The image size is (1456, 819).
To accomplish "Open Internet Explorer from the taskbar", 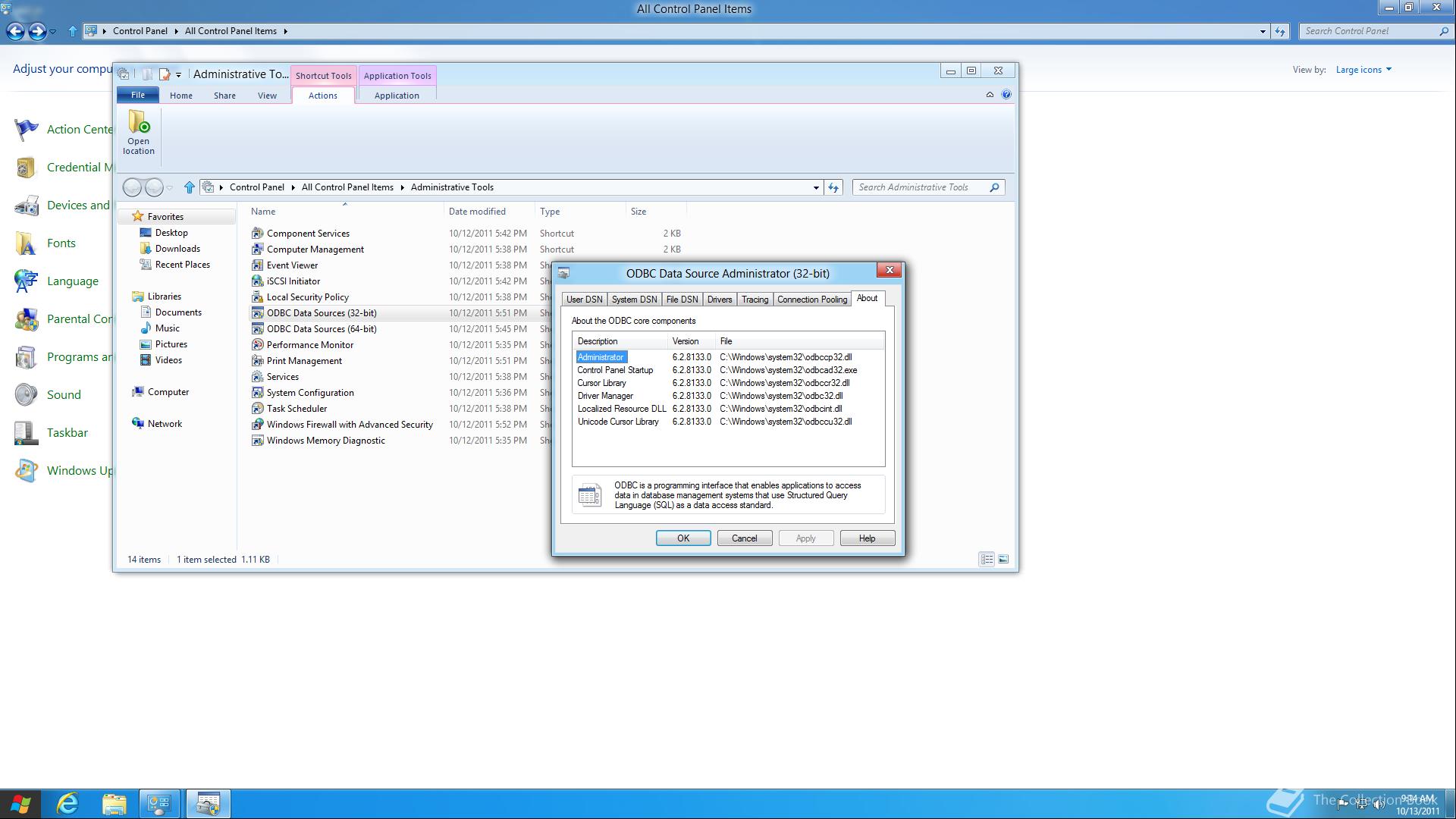I will coord(68,804).
